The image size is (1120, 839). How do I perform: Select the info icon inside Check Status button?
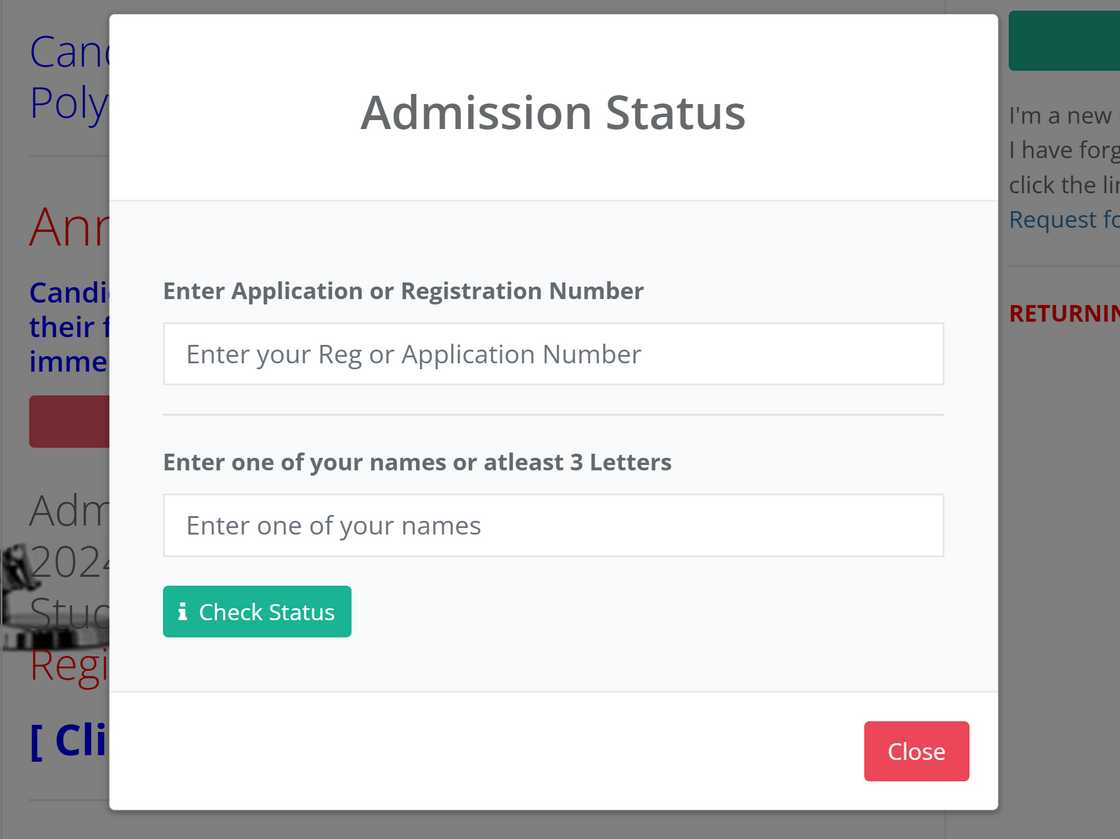point(183,611)
